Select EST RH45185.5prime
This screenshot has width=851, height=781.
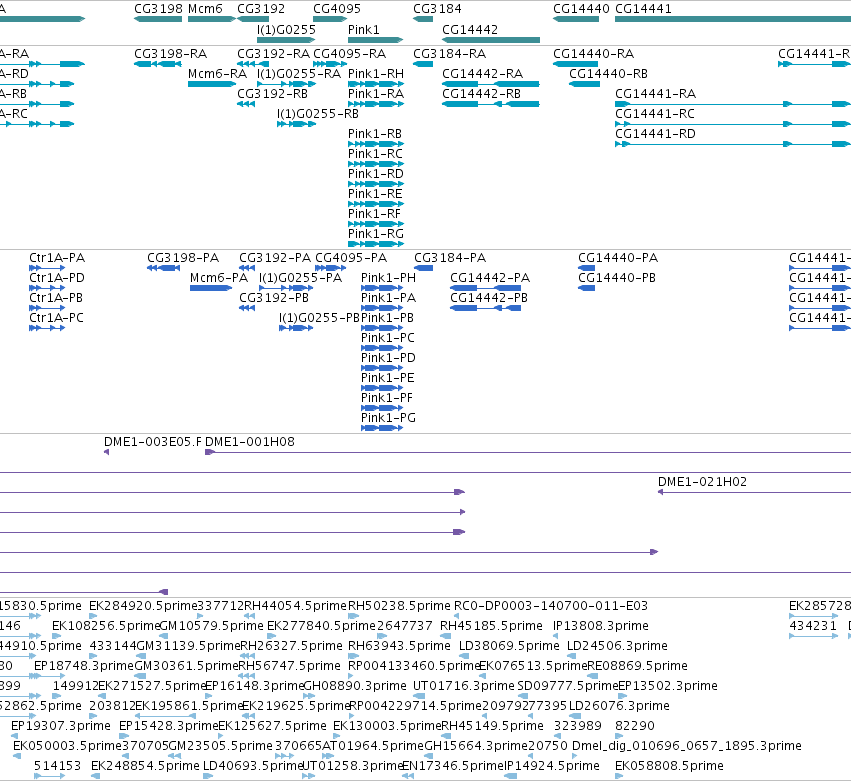point(446,636)
